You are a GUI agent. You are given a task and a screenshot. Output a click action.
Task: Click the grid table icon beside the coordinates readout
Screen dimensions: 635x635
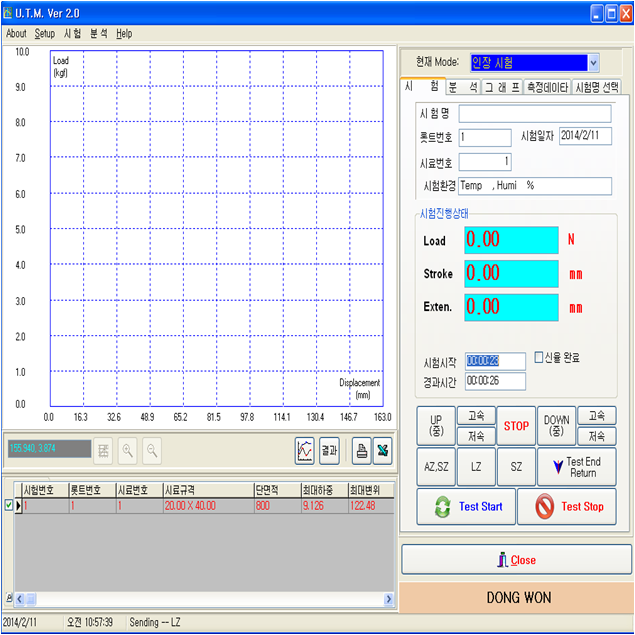103,450
